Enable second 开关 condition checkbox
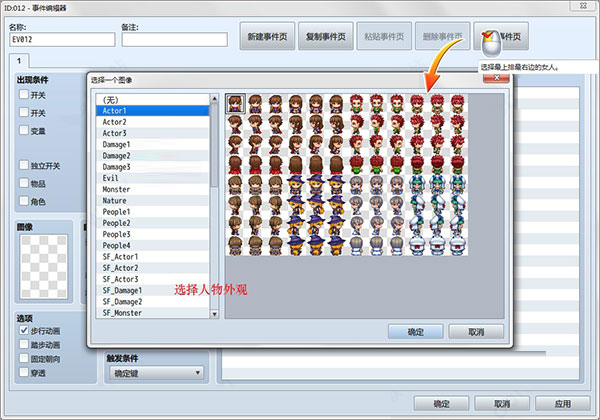This screenshot has height=420, width=600. coord(24,112)
